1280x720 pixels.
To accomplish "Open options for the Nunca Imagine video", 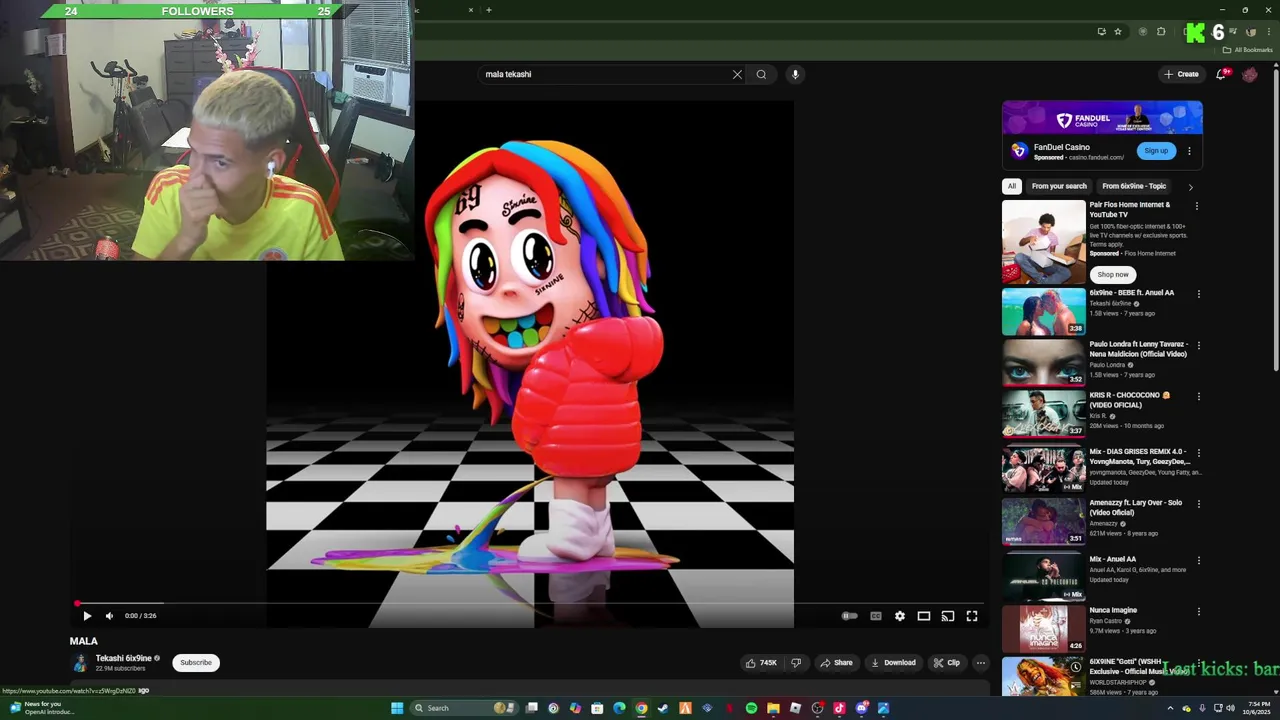I will click(1198, 611).
